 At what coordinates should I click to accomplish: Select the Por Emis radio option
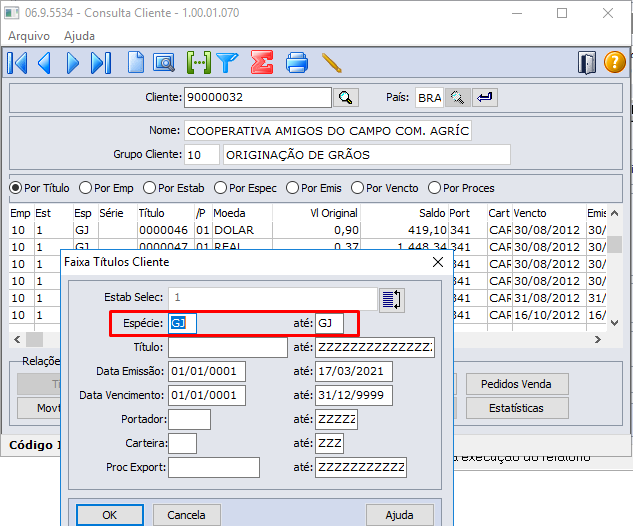tap(314, 188)
